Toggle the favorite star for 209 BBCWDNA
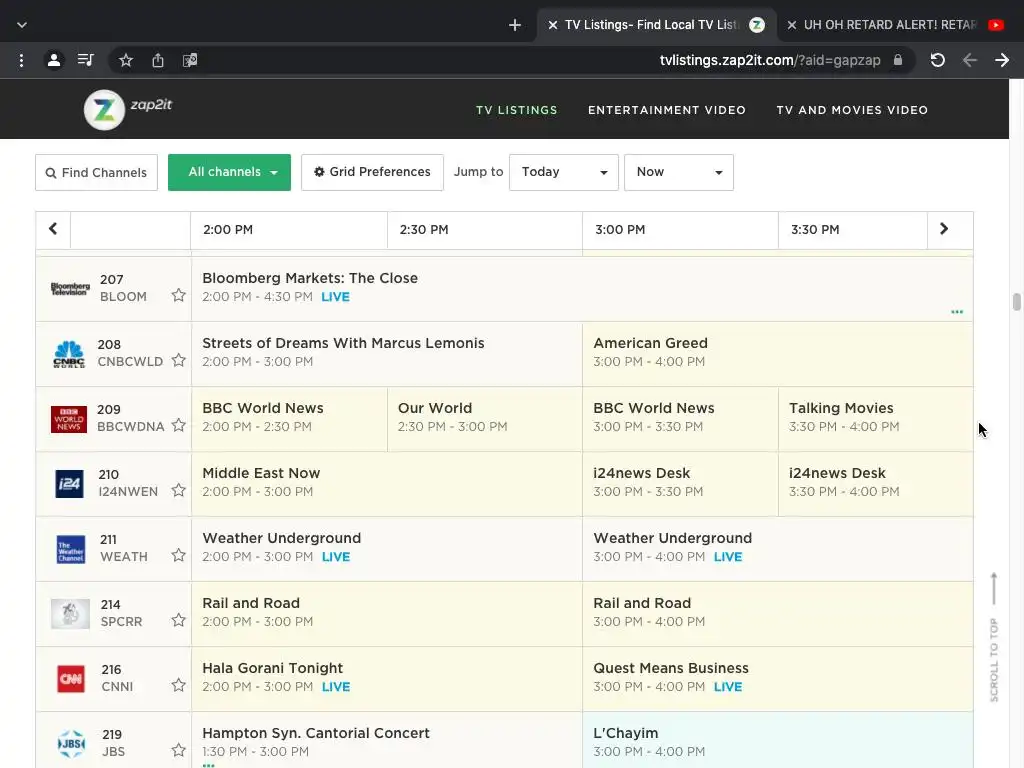This screenshot has width=1024, height=768. pos(178,426)
